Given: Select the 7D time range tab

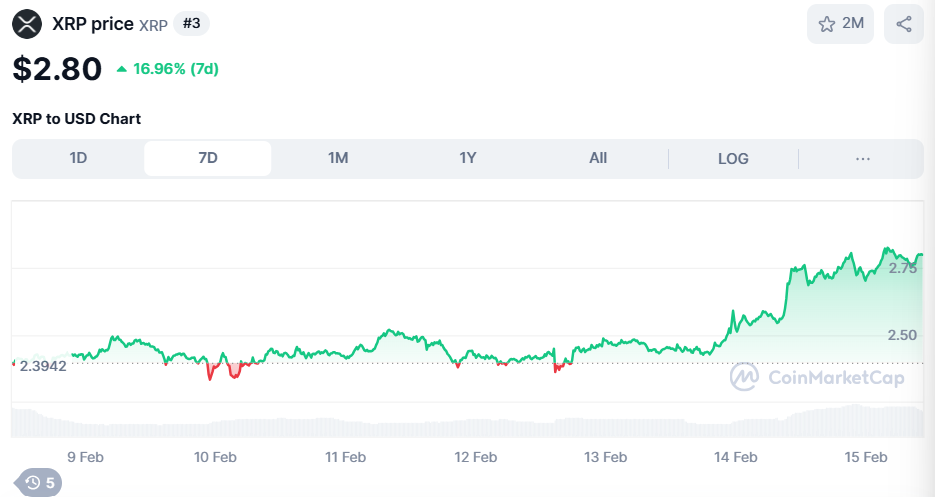Looking at the screenshot, I should click(207, 158).
